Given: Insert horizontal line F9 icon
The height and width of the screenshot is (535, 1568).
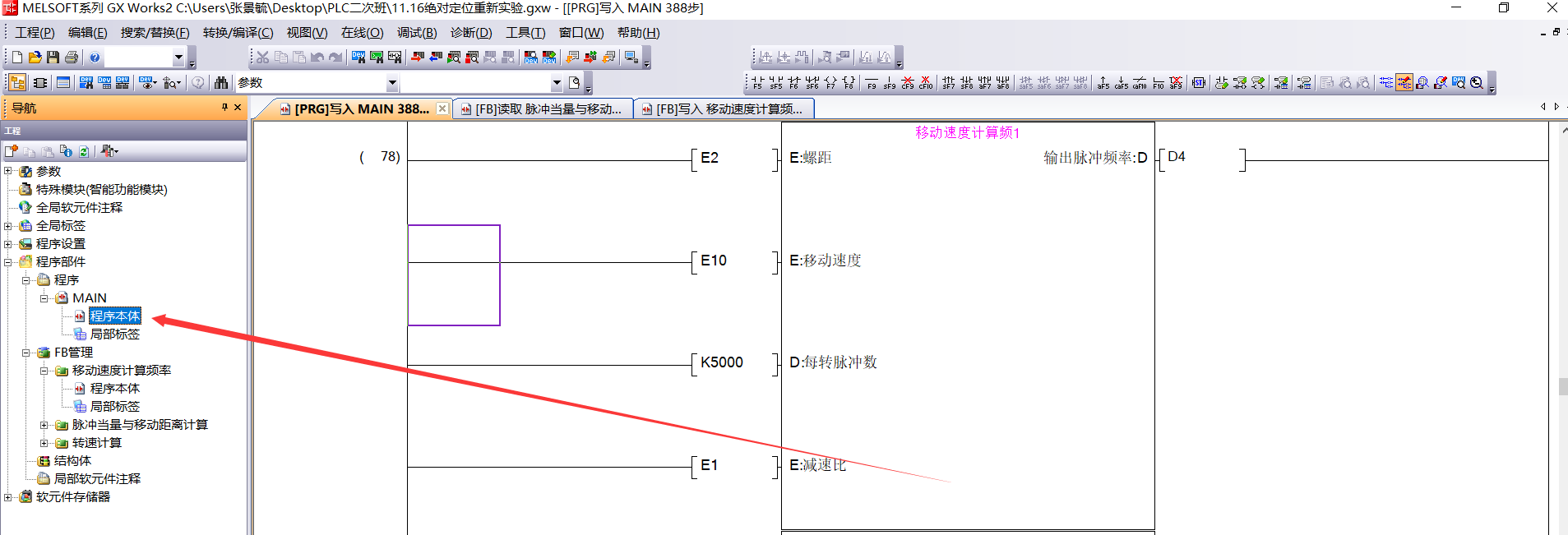Looking at the screenshot, I should point(872,83).
